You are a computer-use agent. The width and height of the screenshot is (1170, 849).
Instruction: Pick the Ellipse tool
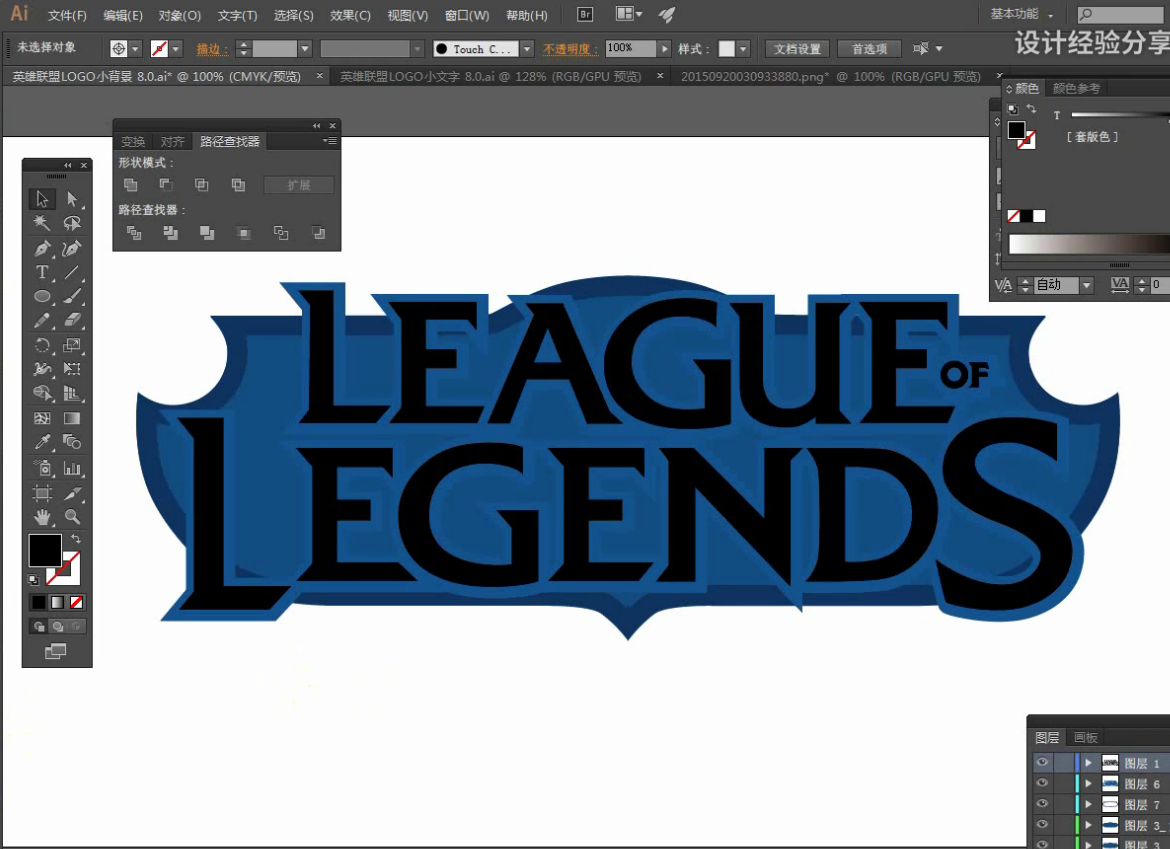(42, 296)
